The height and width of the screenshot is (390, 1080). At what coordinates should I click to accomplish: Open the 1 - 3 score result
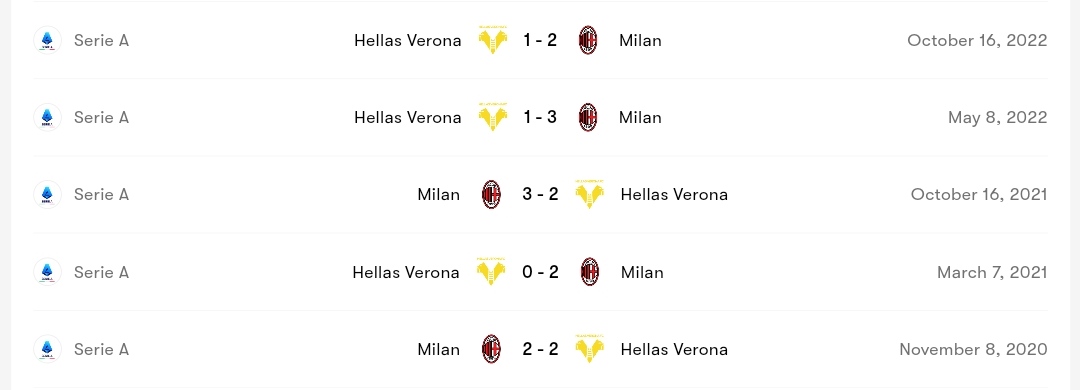pos(540,117)
